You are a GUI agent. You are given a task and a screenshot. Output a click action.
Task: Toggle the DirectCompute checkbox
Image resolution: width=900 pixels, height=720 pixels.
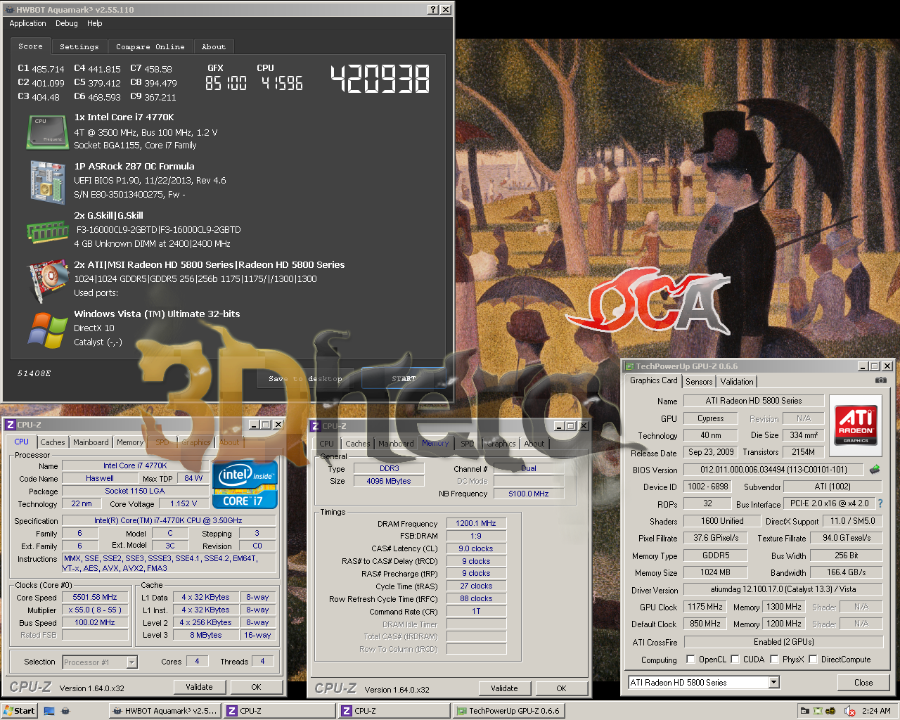[x=813, y=659]
